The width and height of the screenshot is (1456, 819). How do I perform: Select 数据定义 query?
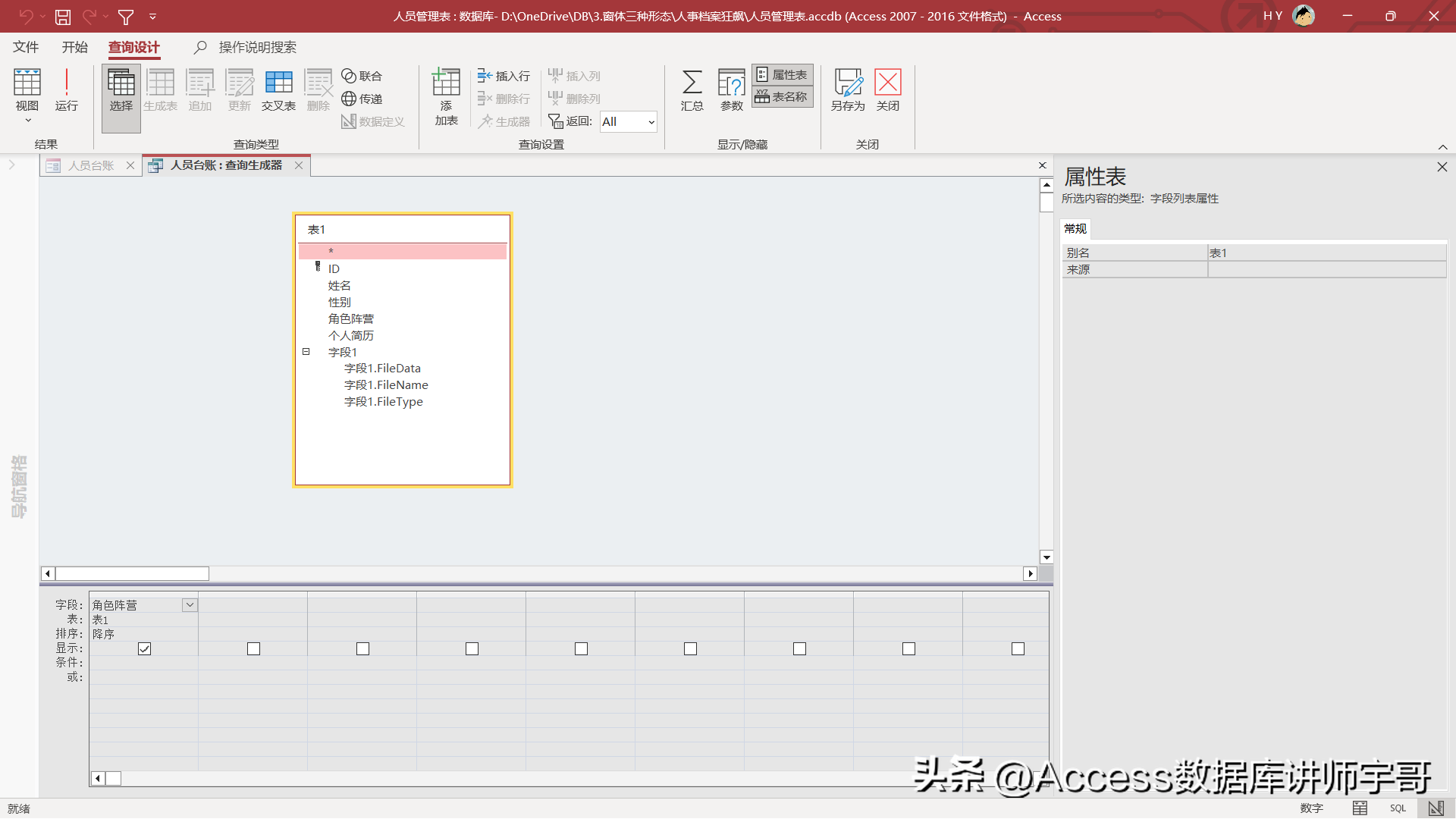pos(373,121)
